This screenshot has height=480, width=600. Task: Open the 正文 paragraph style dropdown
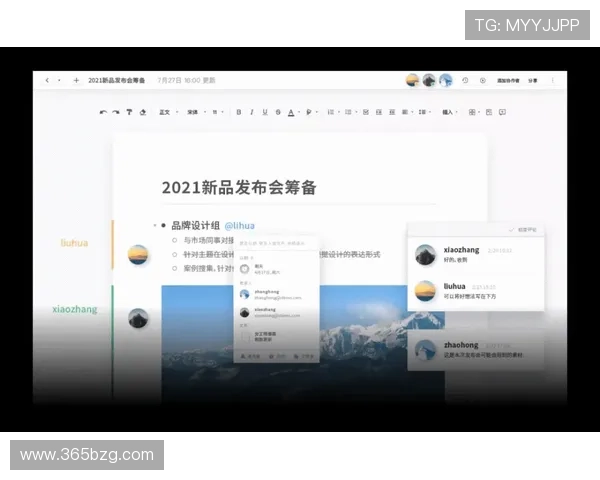click(168, 112)
